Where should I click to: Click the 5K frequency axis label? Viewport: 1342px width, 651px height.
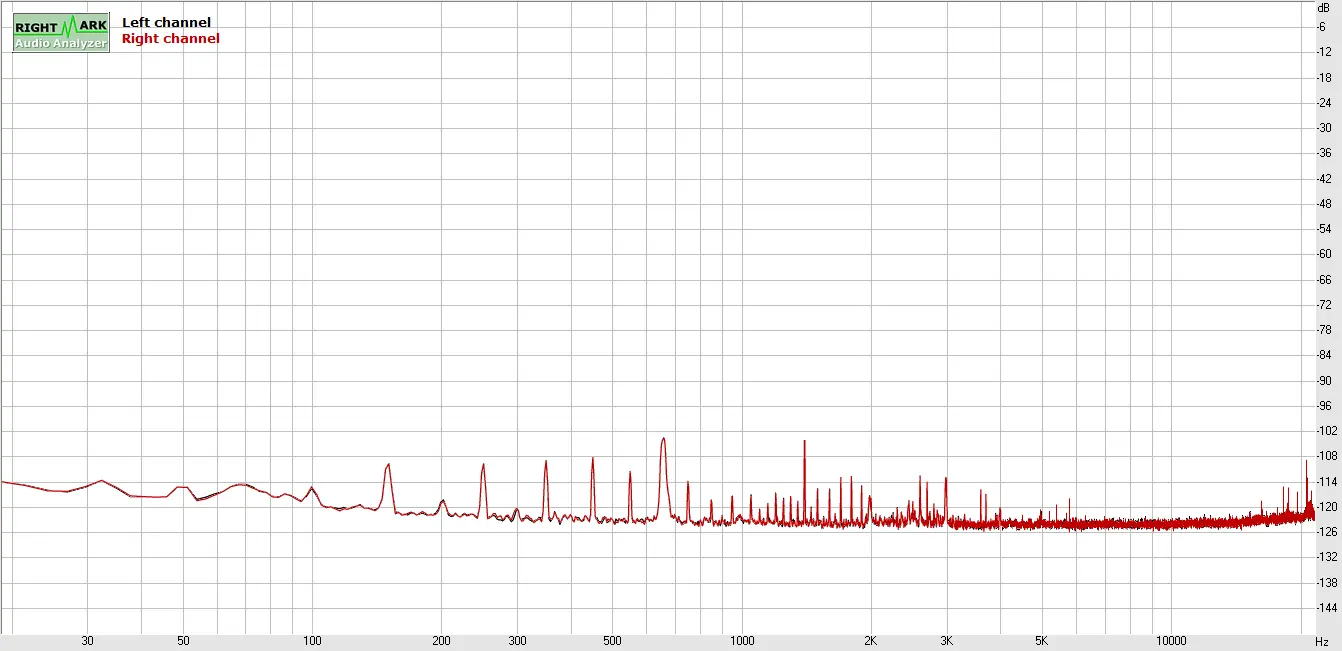pyautogui.click(x=1041, y=641)
